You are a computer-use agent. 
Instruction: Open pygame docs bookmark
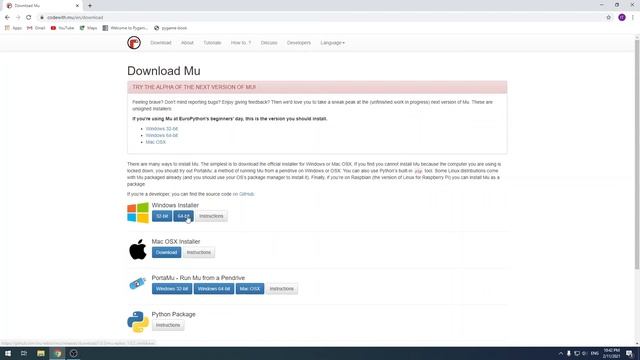(x=170, y=28)
